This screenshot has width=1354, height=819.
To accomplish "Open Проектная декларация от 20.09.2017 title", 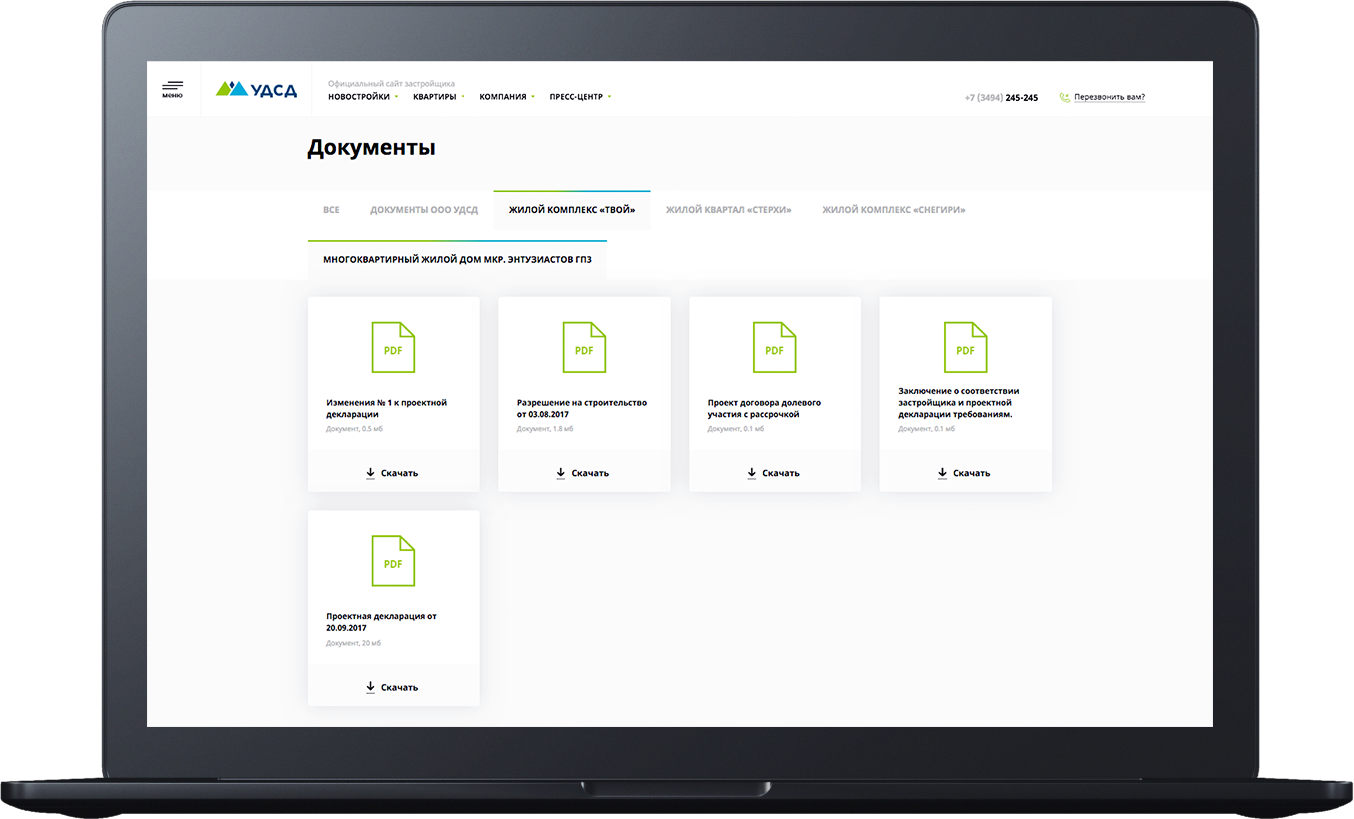I will tap(381, 622).
